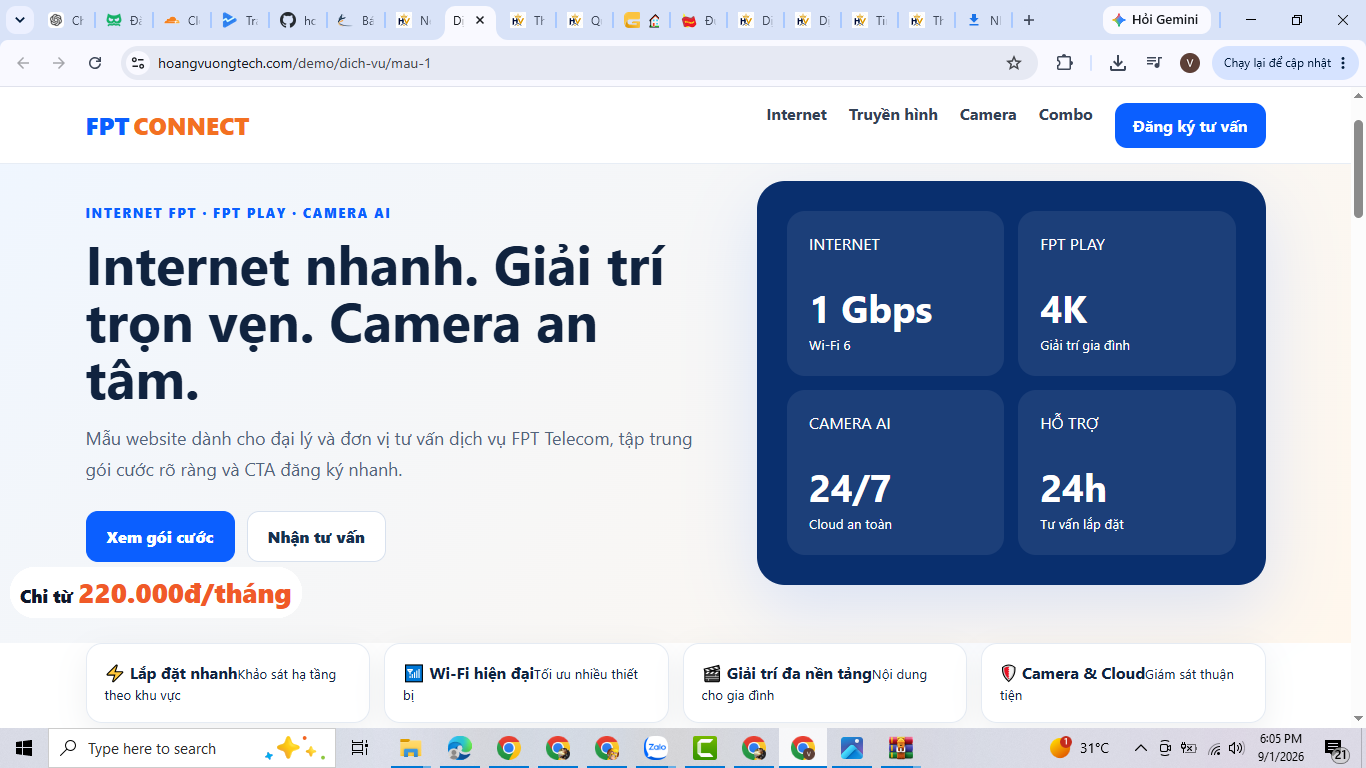Open the Internet menu item
The width and height of the screenshot is (1366, 768).
[x=796, y=115]
